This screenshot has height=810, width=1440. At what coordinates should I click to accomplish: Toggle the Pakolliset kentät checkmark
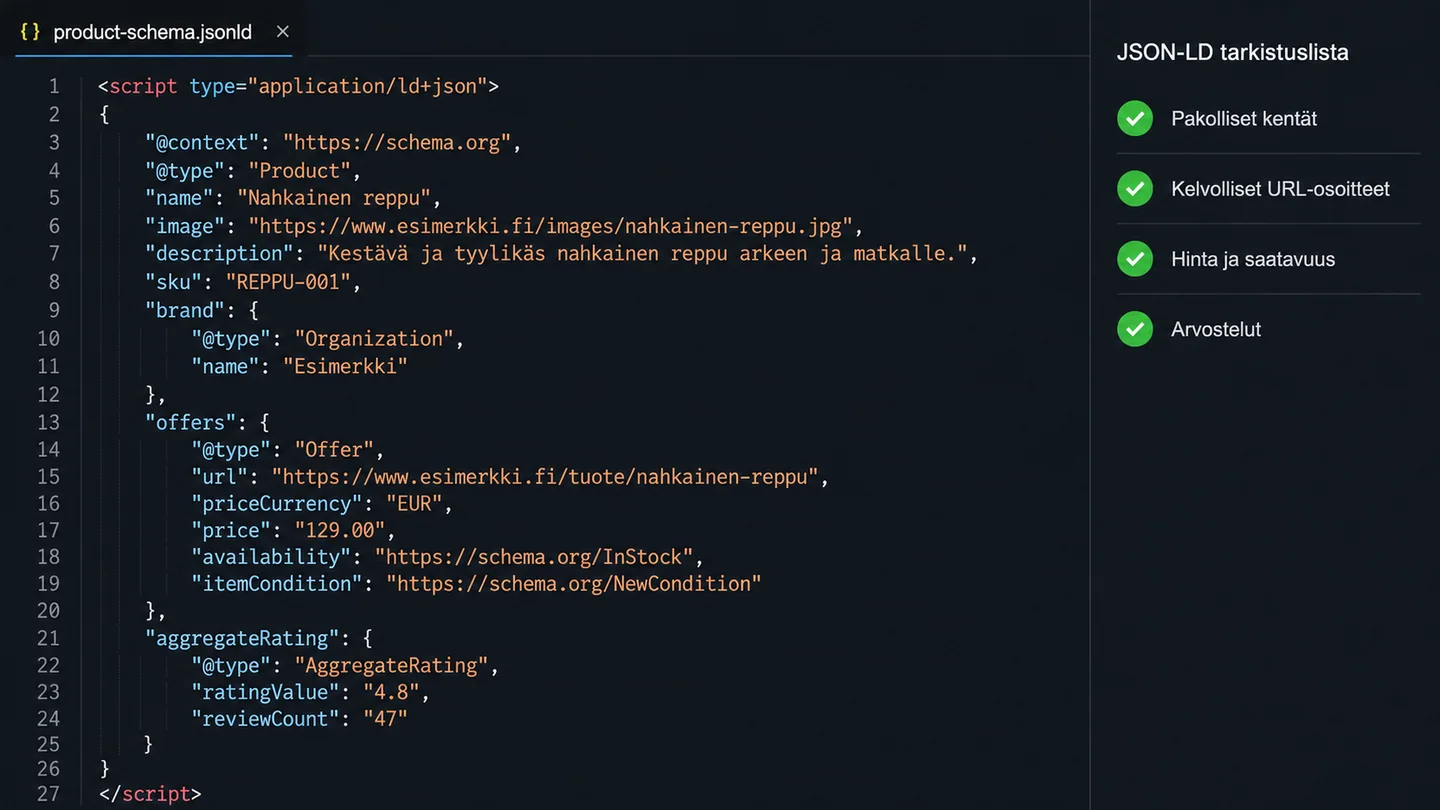pyautogui.click(x=1135, y=118)
